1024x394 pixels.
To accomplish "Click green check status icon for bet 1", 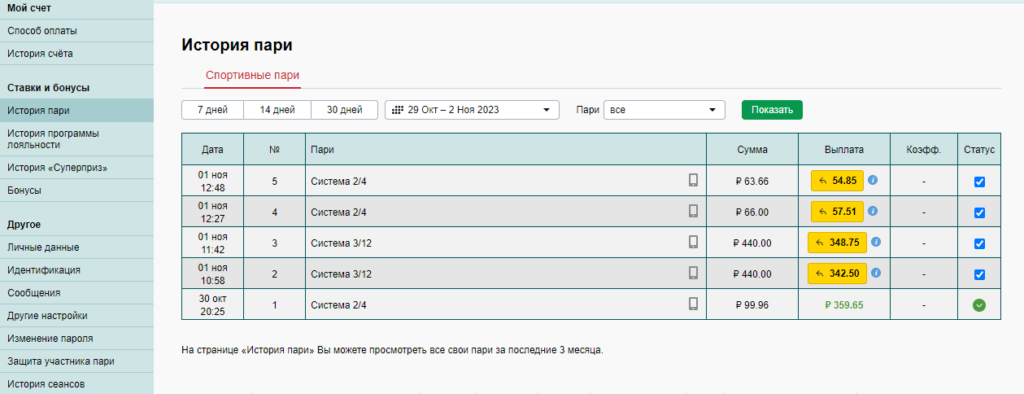I will tap(978, 304).
